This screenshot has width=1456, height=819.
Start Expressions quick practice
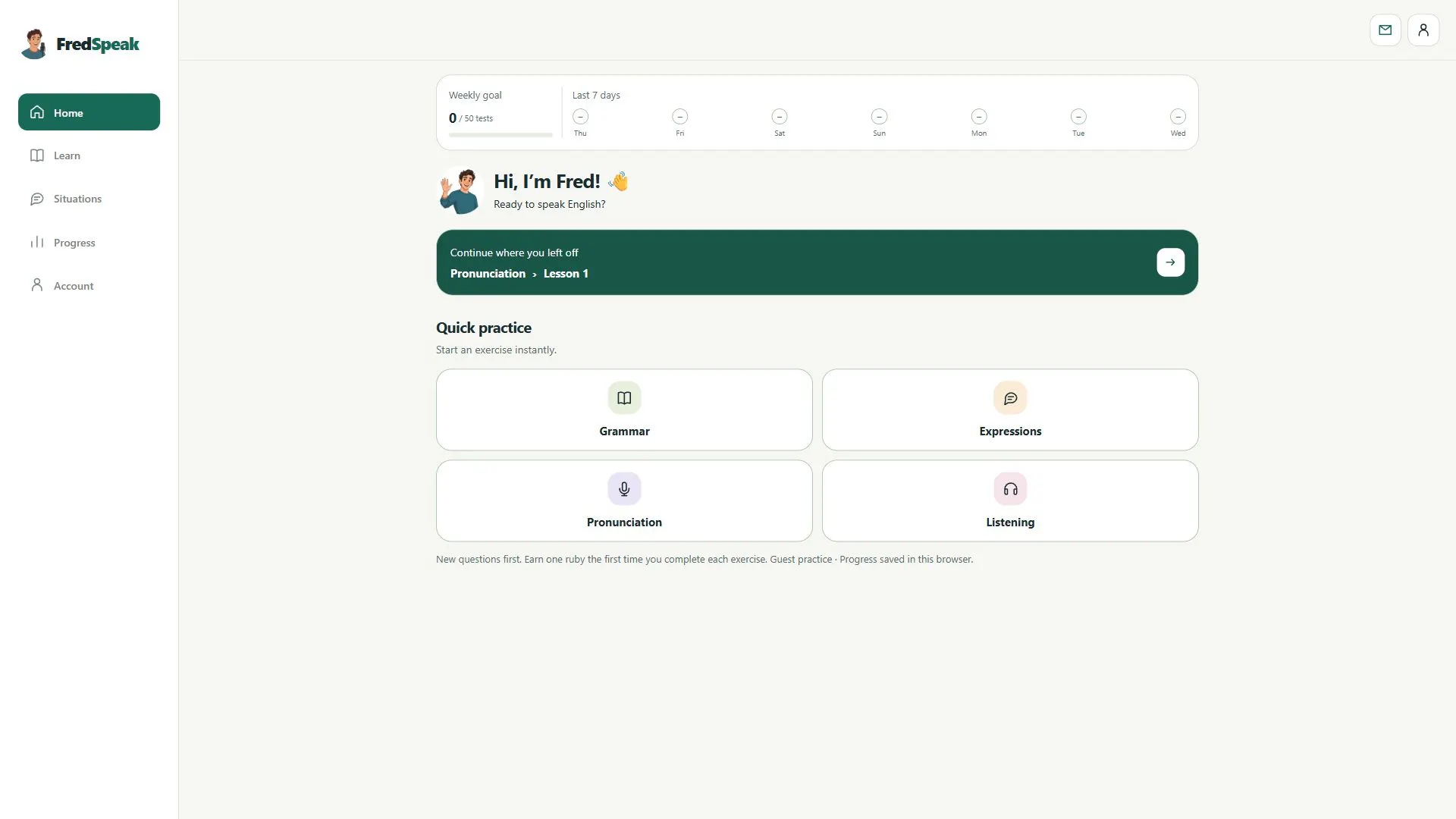coord(1010,409)
